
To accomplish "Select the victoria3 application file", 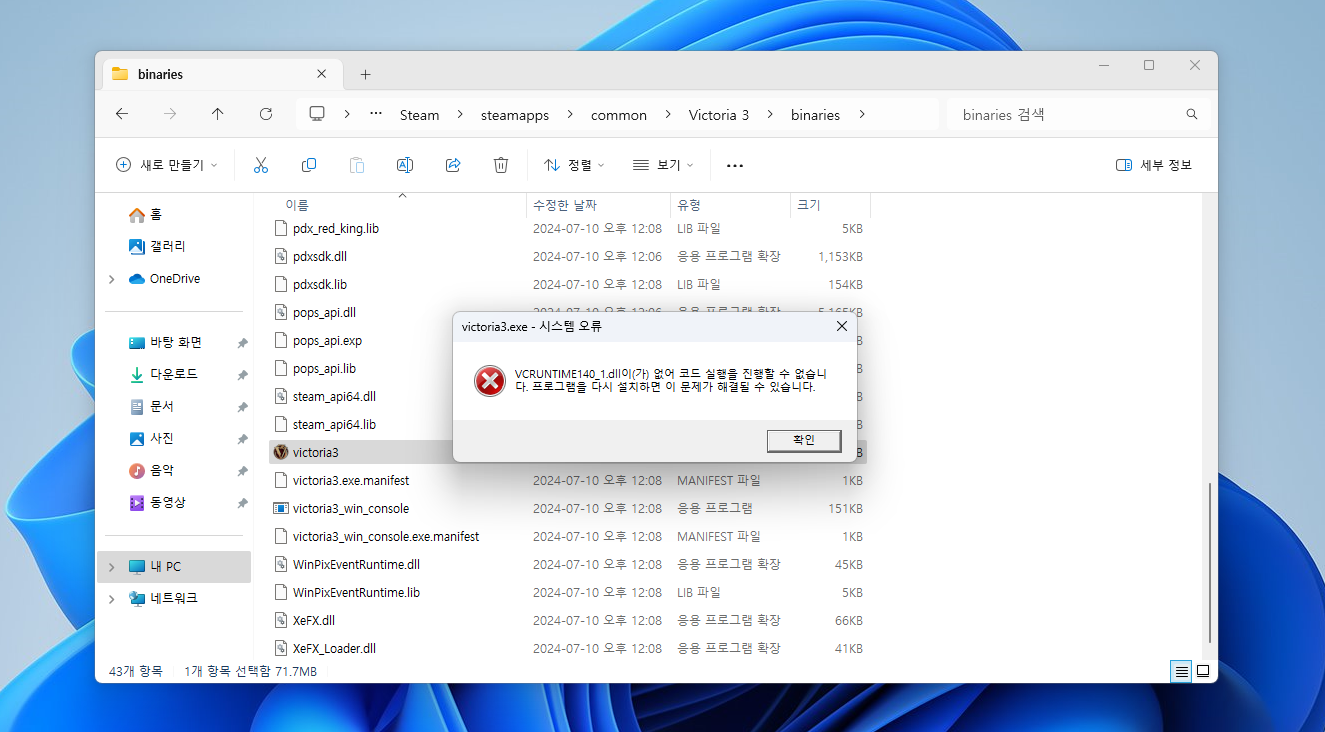I will [x=361, y=453].
